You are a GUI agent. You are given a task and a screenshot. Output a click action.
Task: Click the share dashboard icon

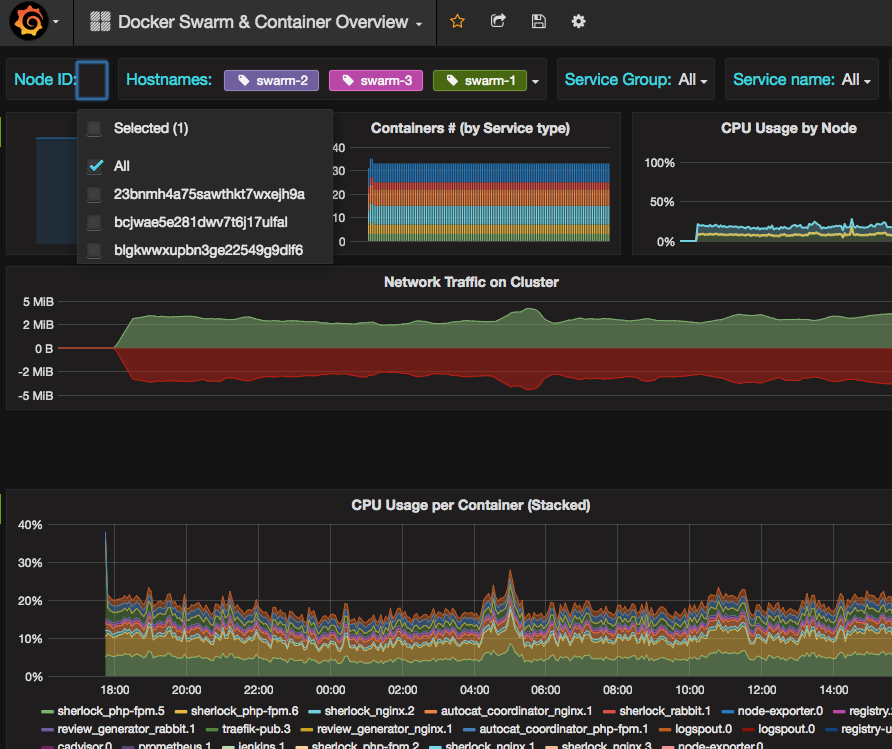click(x=498, y=22)
